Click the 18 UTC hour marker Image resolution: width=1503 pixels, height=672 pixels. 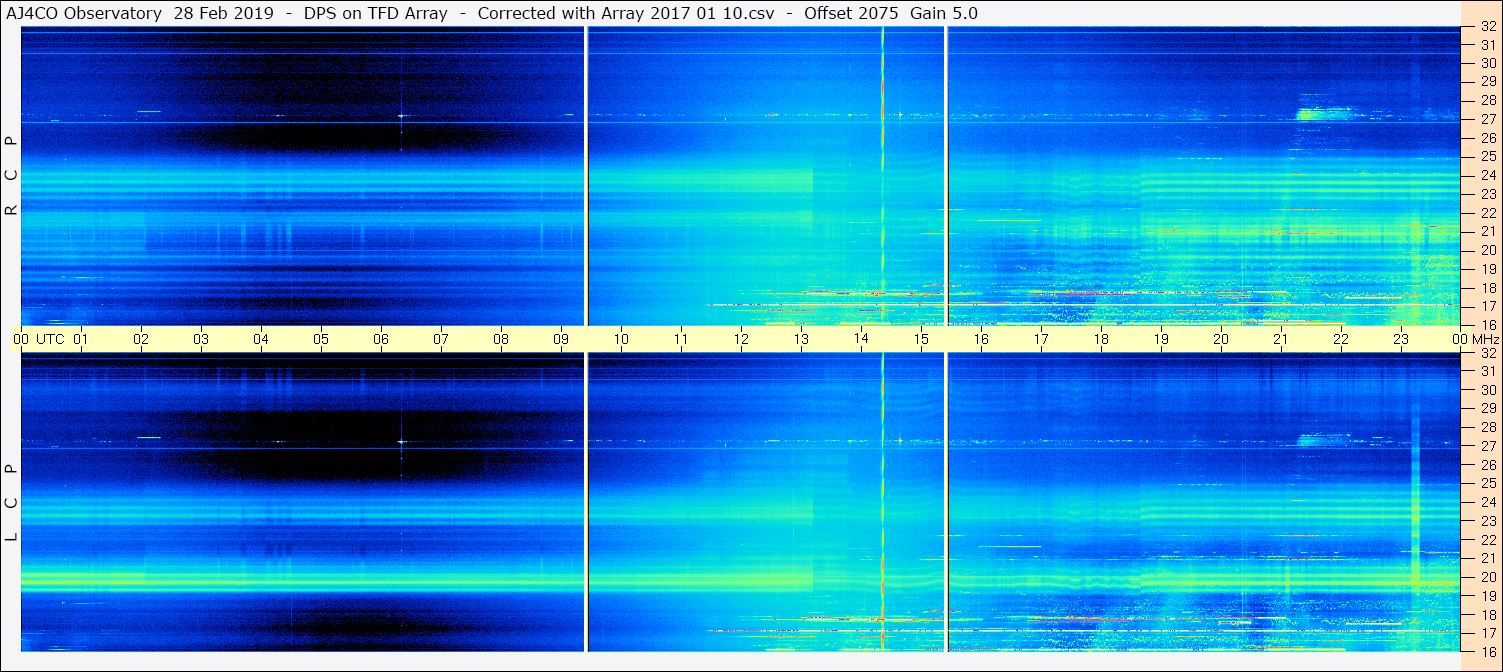(x=1101, y=339)
